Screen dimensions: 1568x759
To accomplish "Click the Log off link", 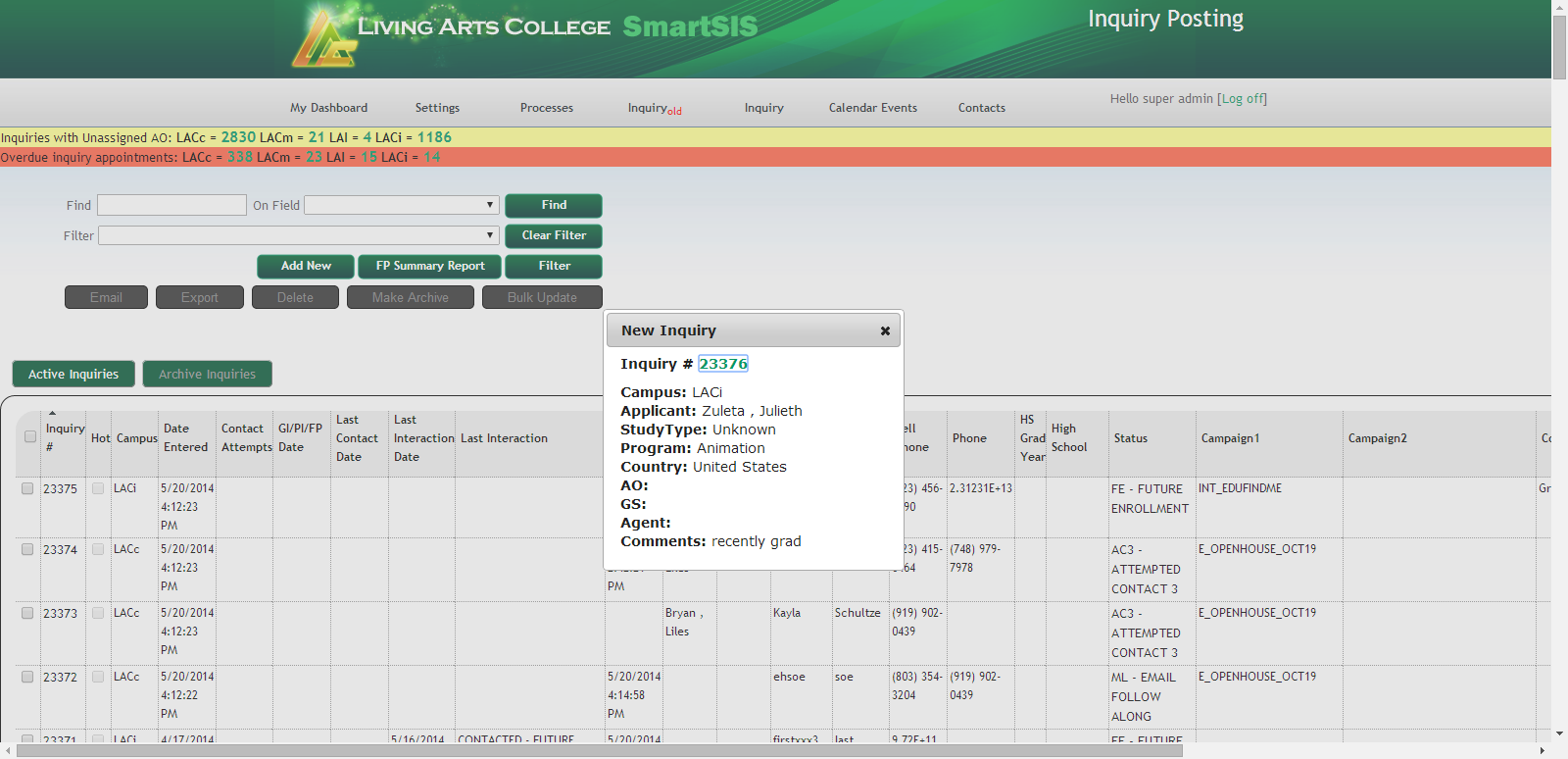I will tap(1242, 99).
